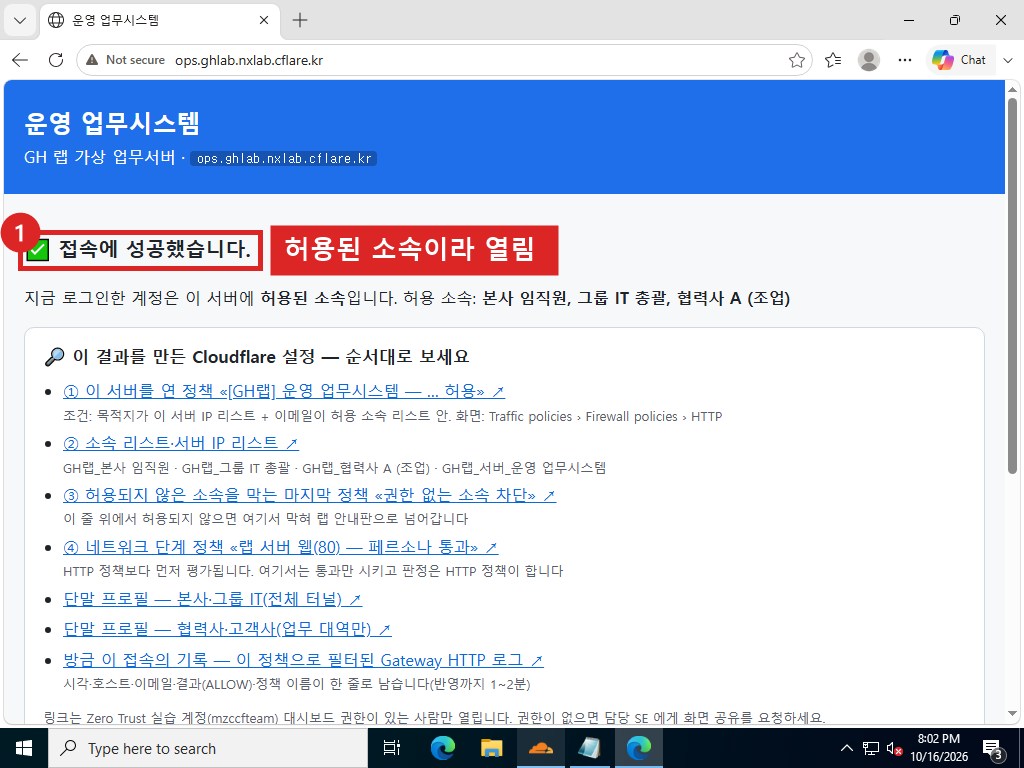The width and height of the screenshot is (1024, 768).
Task: Click the 허용 소속 description line
Action: 407,298
